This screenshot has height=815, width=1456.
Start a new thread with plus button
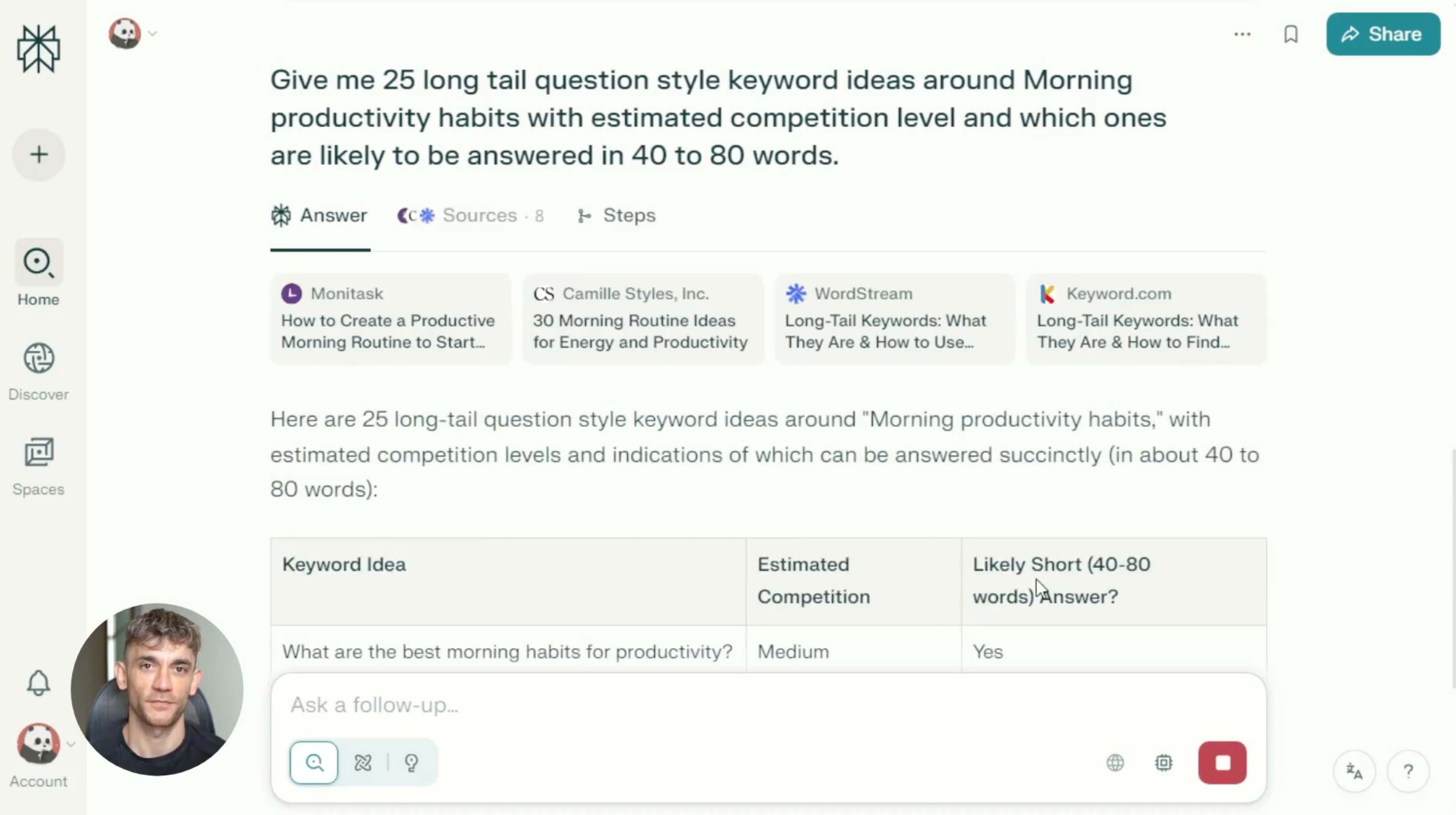(x=39, y=155)
